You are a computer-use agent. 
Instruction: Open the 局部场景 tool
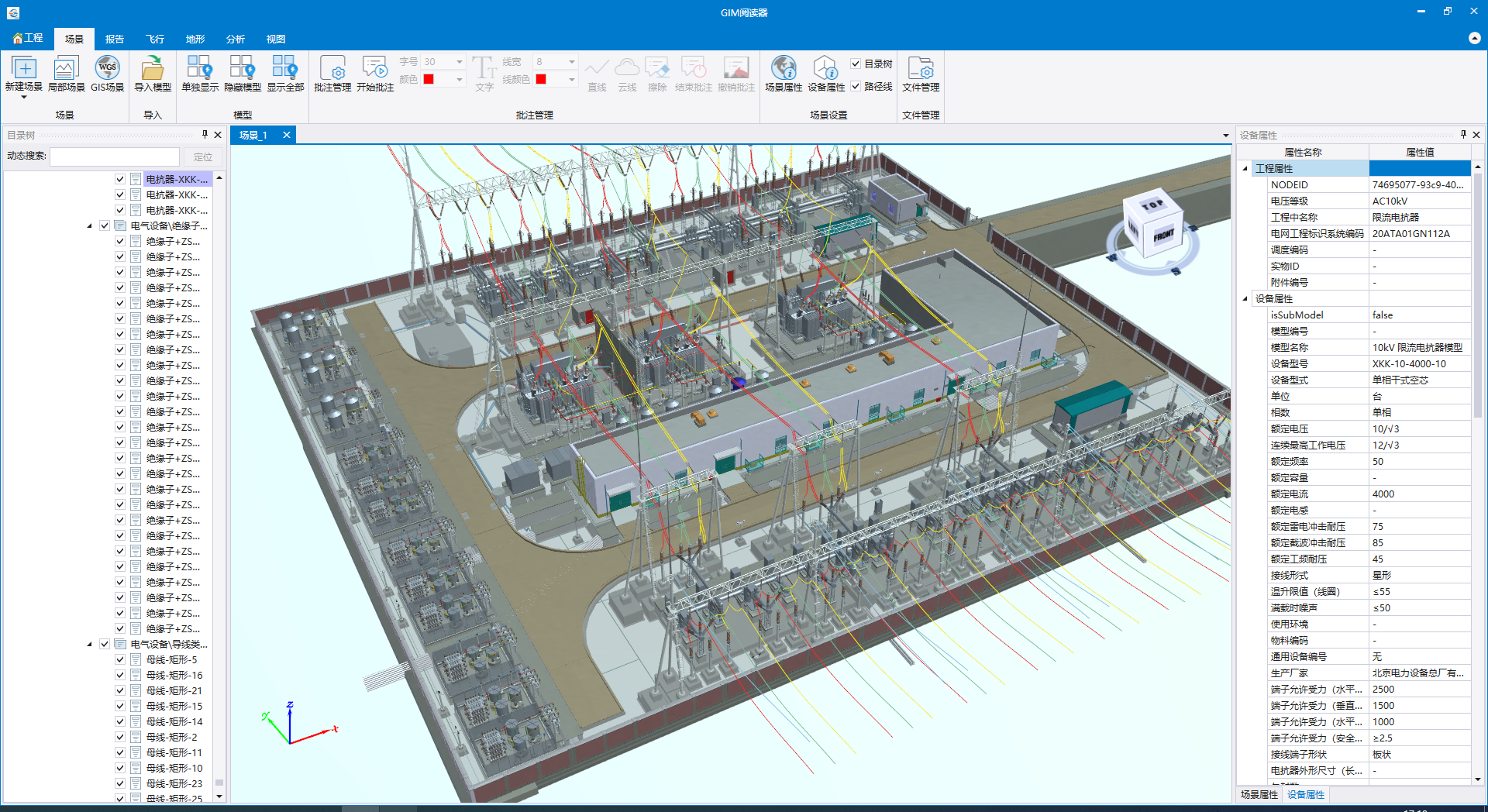(66, 74)
